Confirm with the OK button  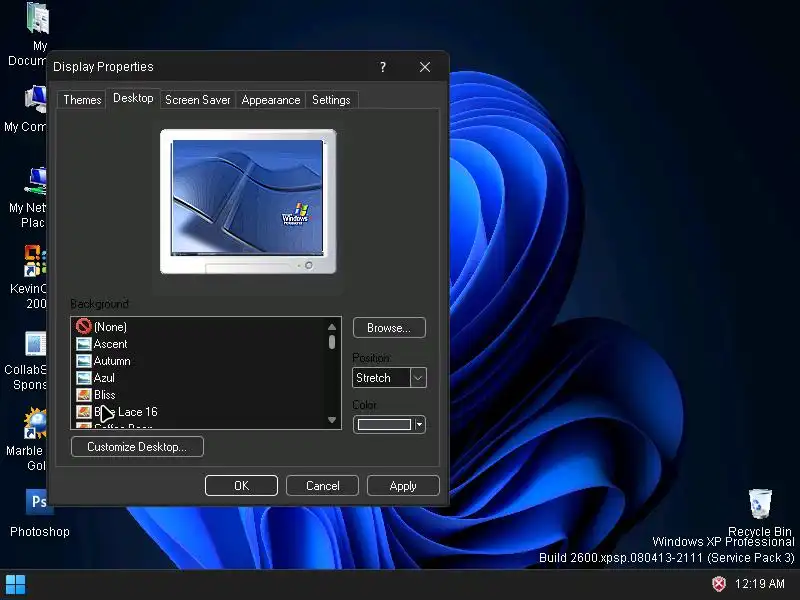[x=241, y=486]
